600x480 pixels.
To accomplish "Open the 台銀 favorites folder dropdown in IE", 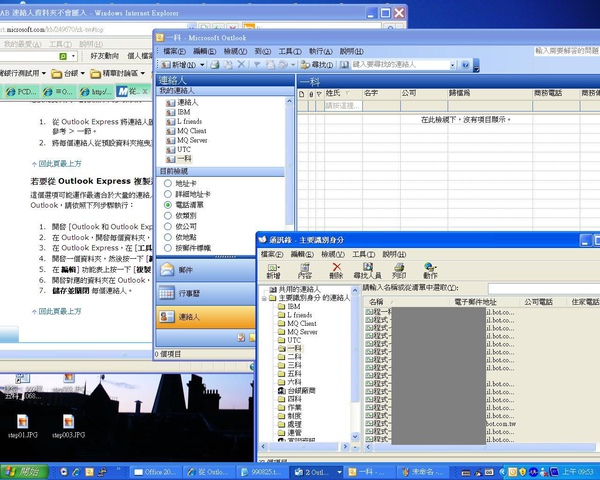I will (x=82, y=73).
